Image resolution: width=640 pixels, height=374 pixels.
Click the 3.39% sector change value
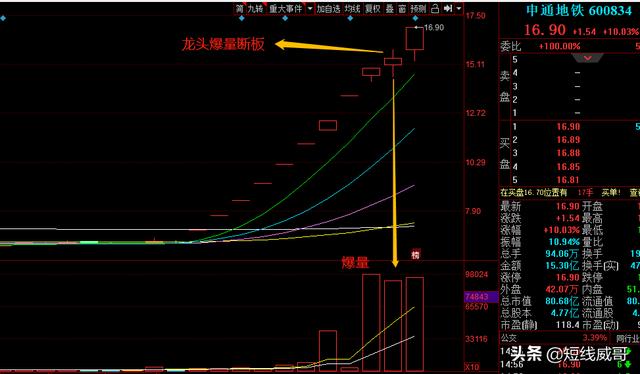click(595, 338)
